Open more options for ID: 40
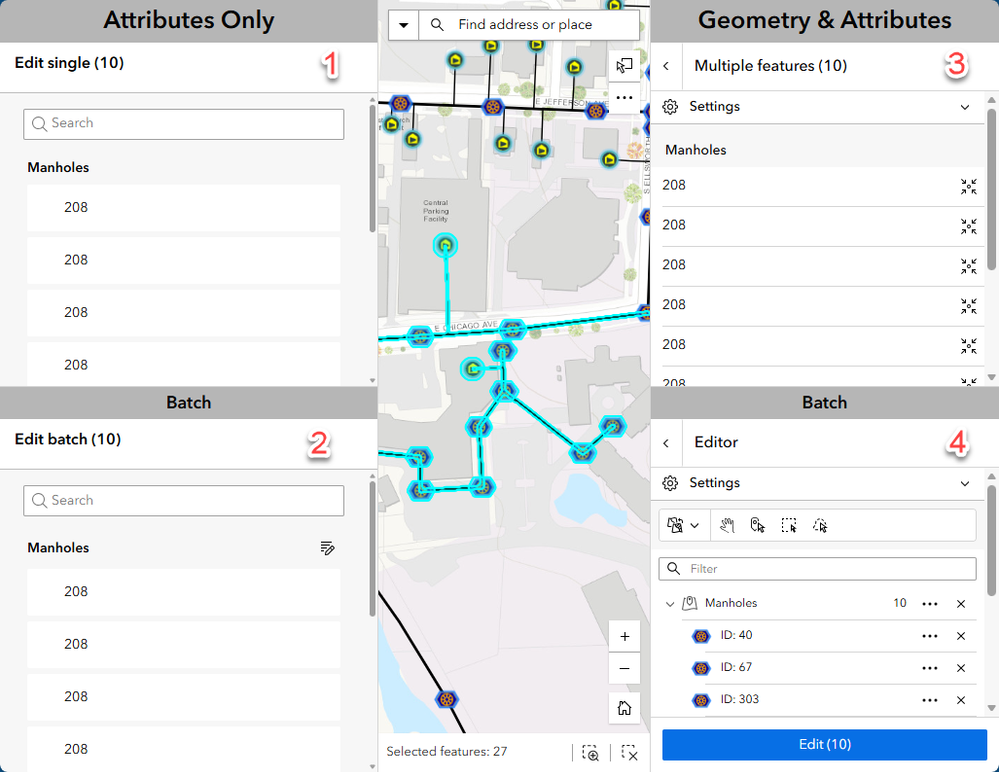Viewport: 999px width, 772px height. (x=930, y=636)
